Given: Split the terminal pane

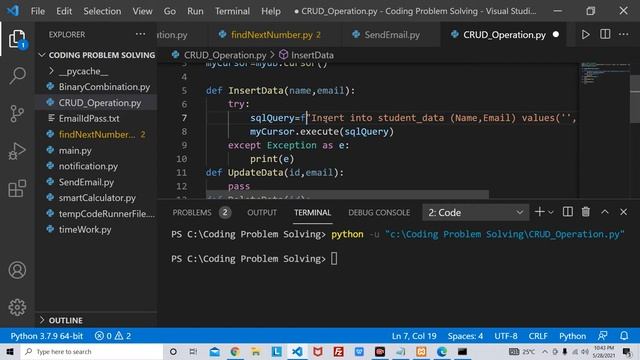Looking at the screenshot, I should 567,212.
